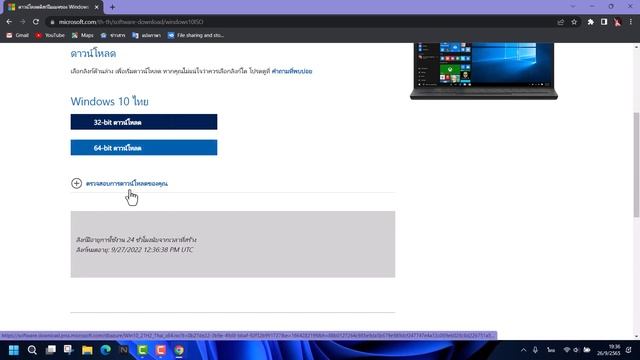Open Task View on taskbar
The height and width of the screenshot is (360, 640).
point(51,350)
